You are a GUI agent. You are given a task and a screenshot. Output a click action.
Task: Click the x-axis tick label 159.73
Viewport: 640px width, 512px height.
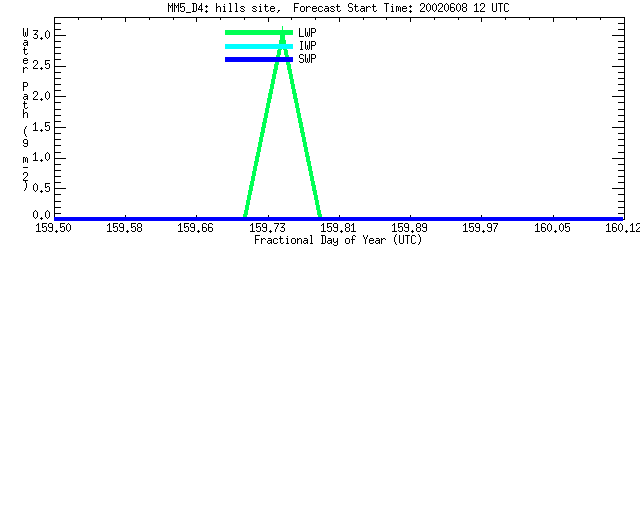click(x=267, y=228)
